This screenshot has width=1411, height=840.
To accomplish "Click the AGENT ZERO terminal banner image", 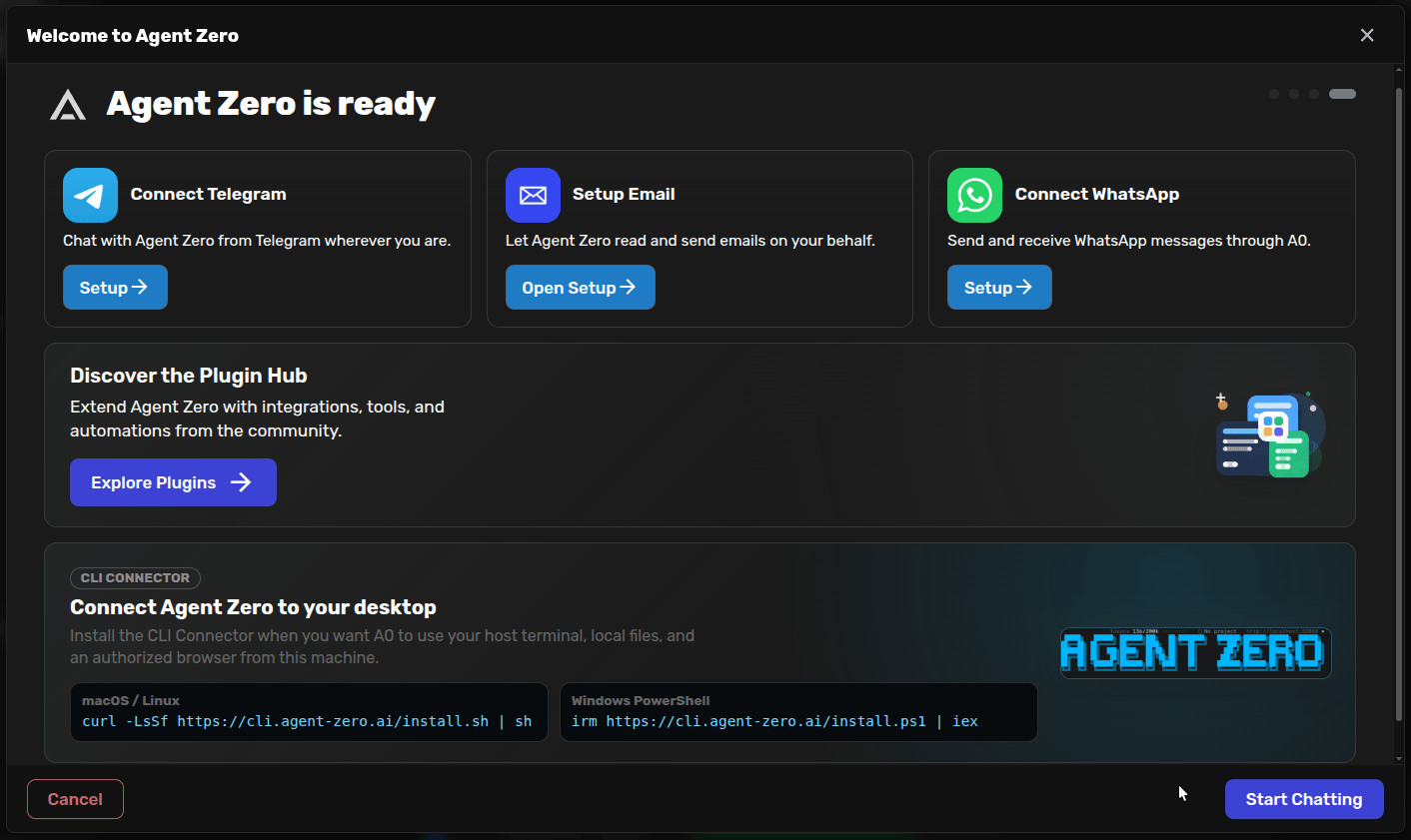I will tap(1196, 652).
